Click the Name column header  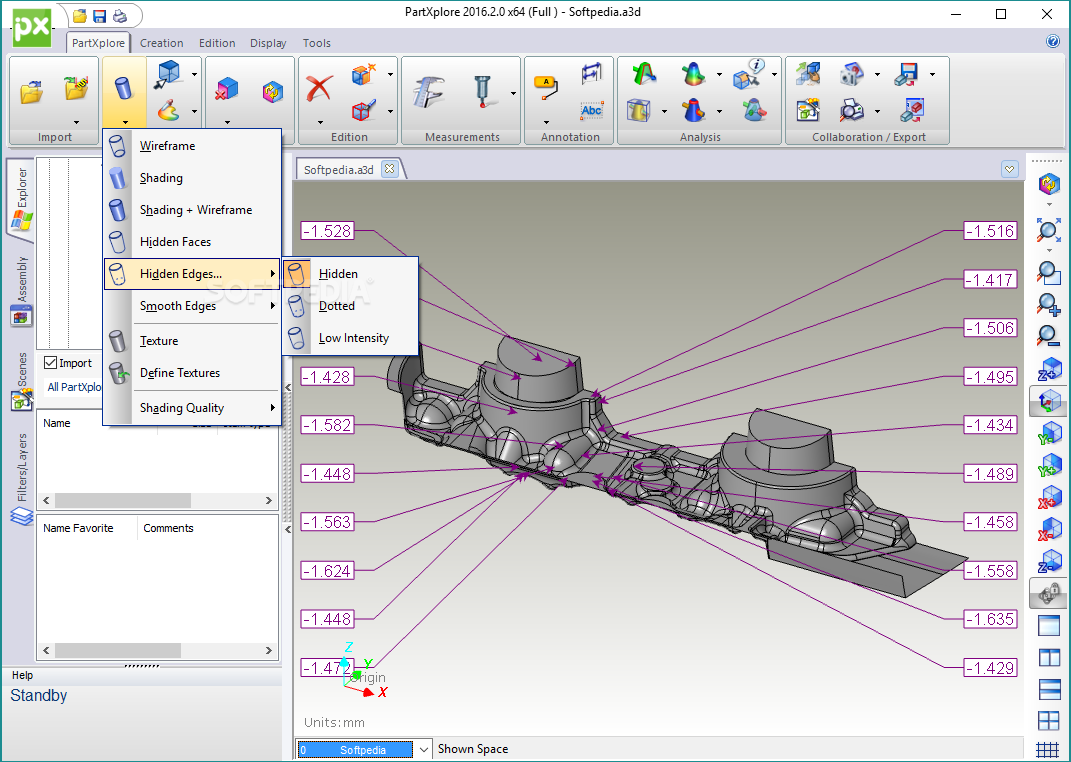point(57,423)
